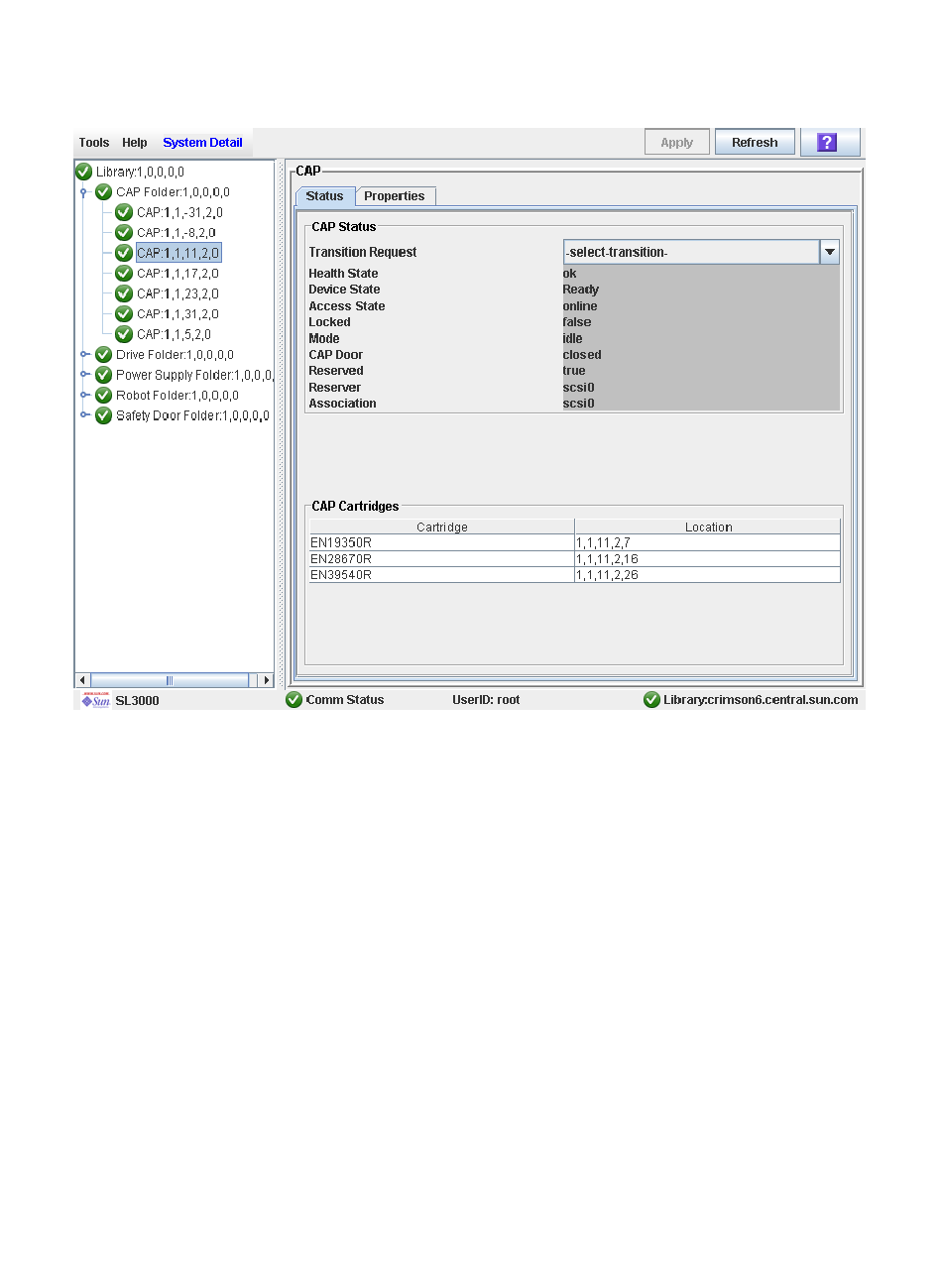Viewport: 942px width, 1288px height.
Task: Select tree item CAP:1,1,31,2,0
Action: (x=177, y=314)
